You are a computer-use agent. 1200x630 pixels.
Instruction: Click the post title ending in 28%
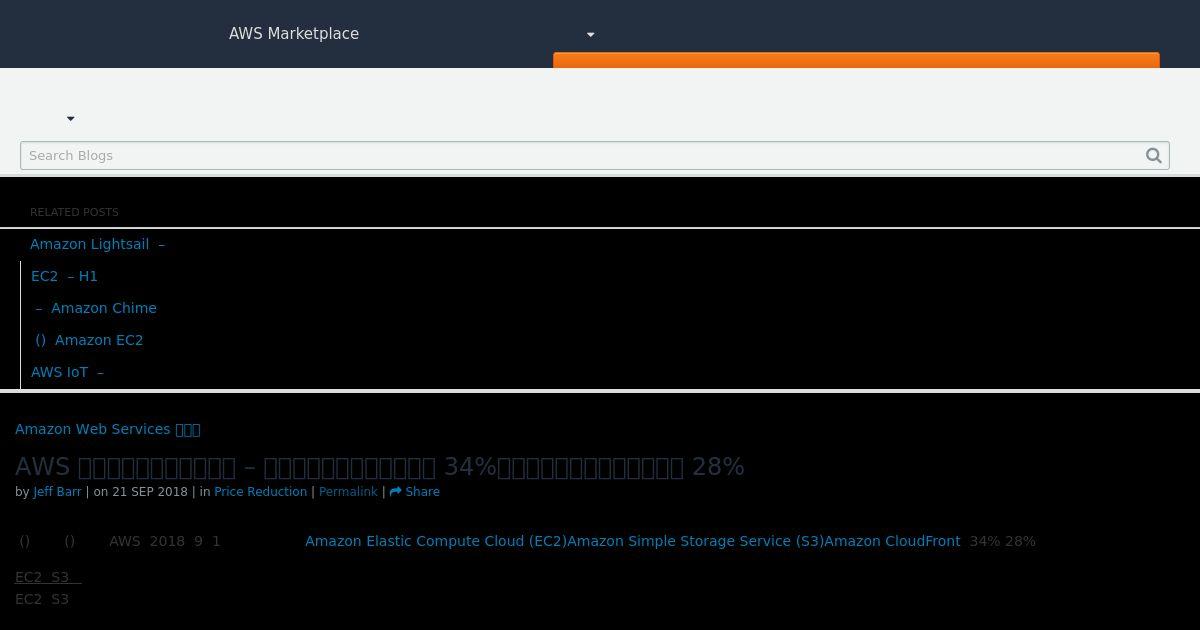[380, 467]
